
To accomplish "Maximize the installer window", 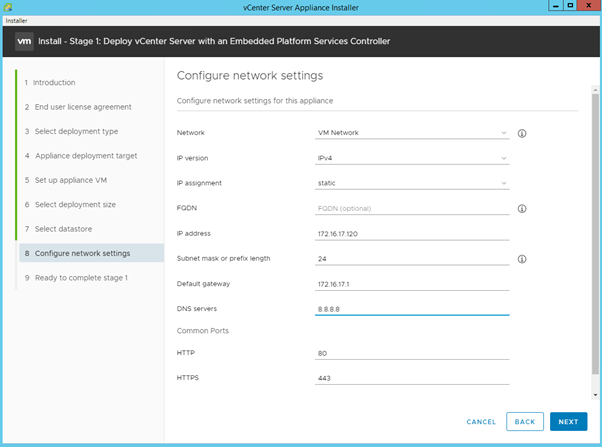I will pyautogui.click(x=571, y=5).
